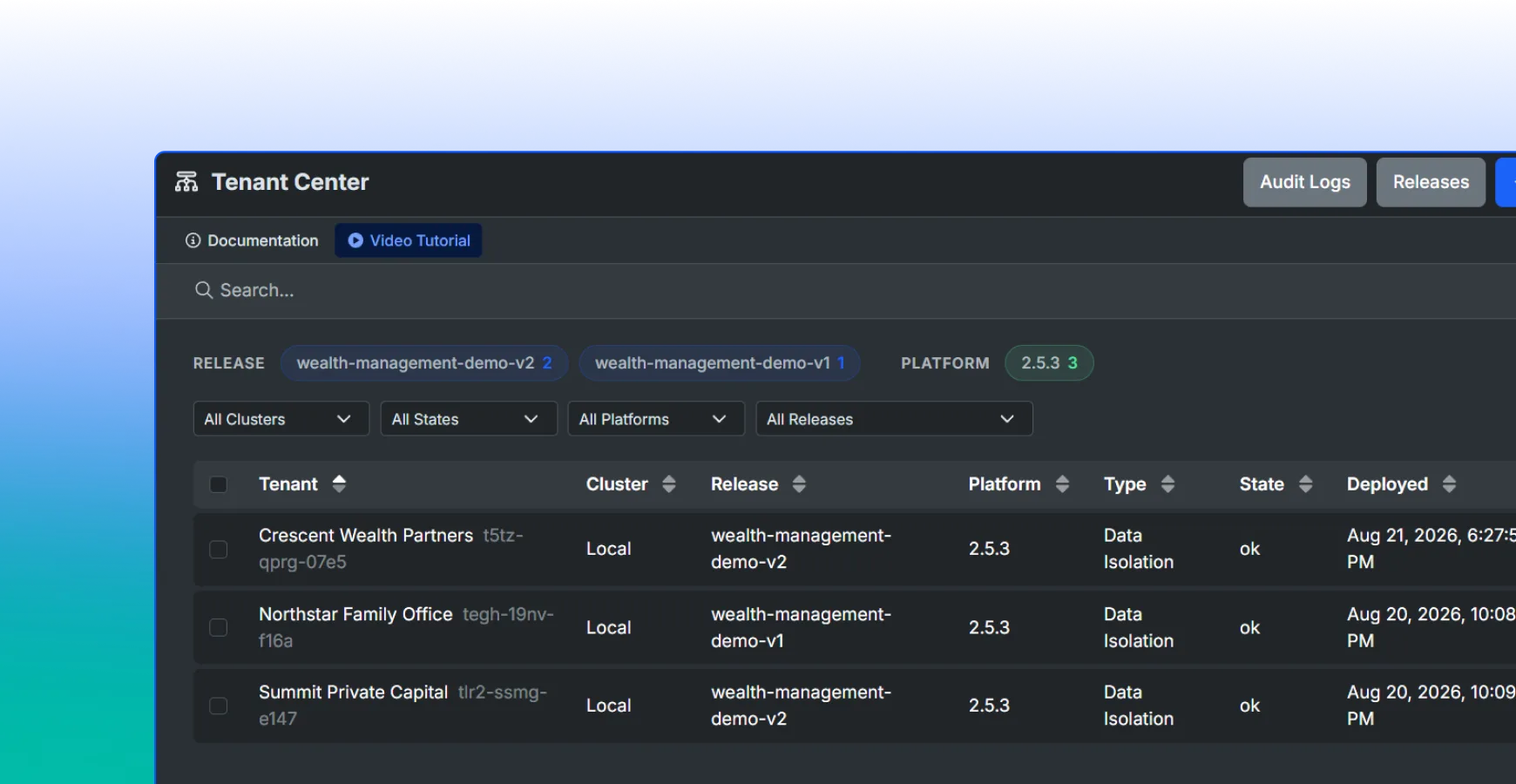Click into the Search field
The width and height of the screenshot is (1516, 784).
[836, 290]
